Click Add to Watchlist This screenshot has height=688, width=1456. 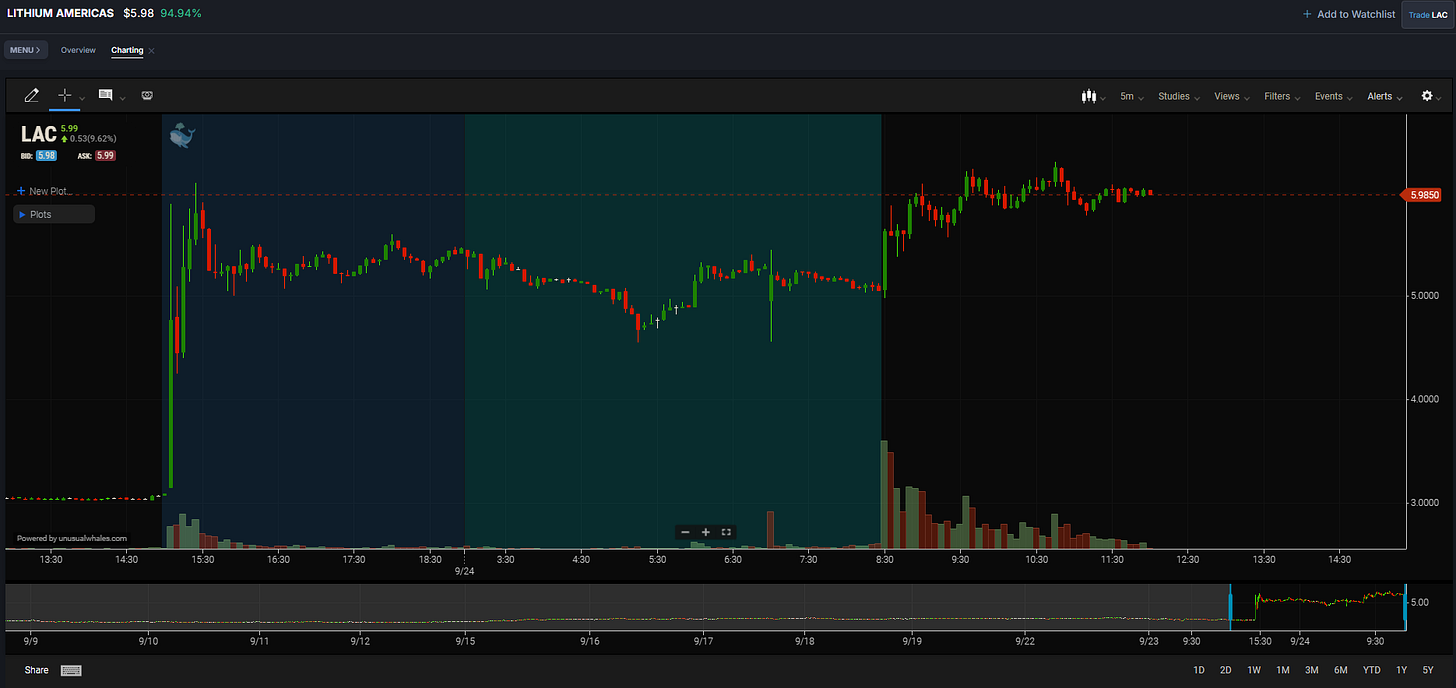[x=1349, y=14]
